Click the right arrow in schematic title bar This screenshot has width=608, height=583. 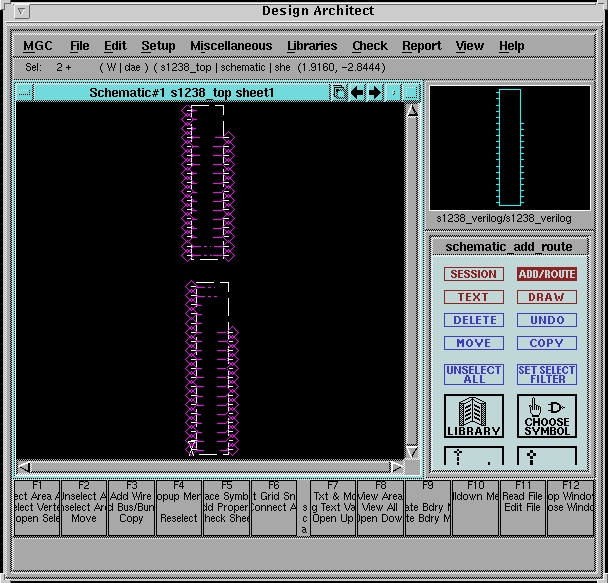pyautogui.click(x=375, y=93)
